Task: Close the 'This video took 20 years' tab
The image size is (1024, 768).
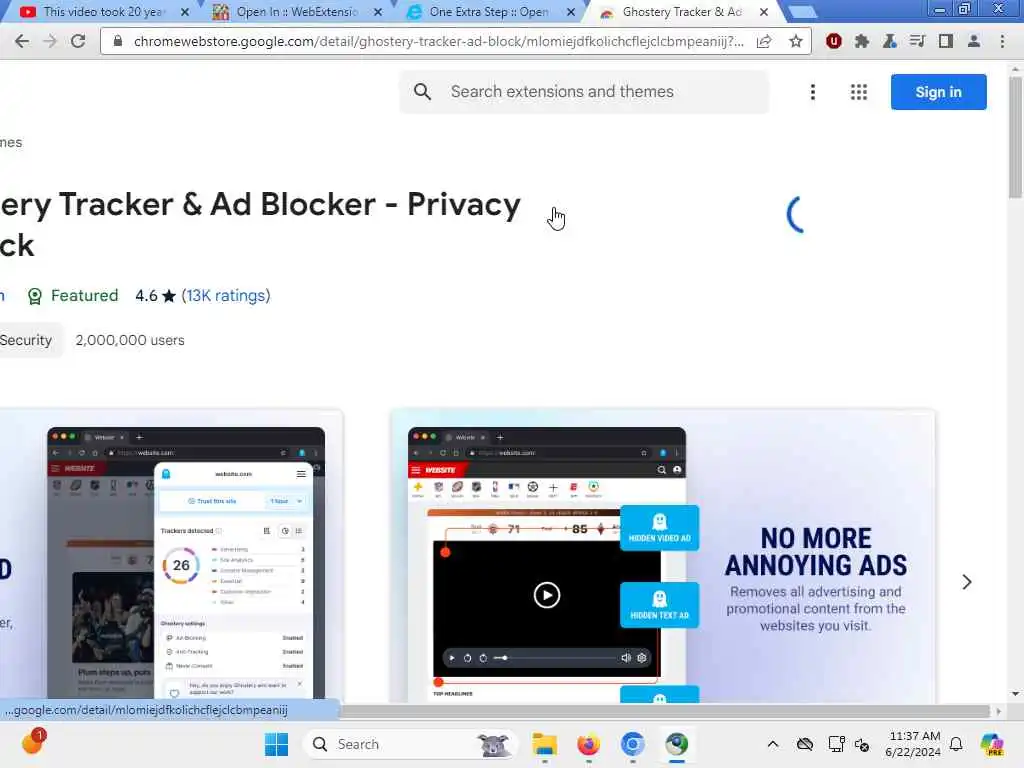Action: (185, 12)
